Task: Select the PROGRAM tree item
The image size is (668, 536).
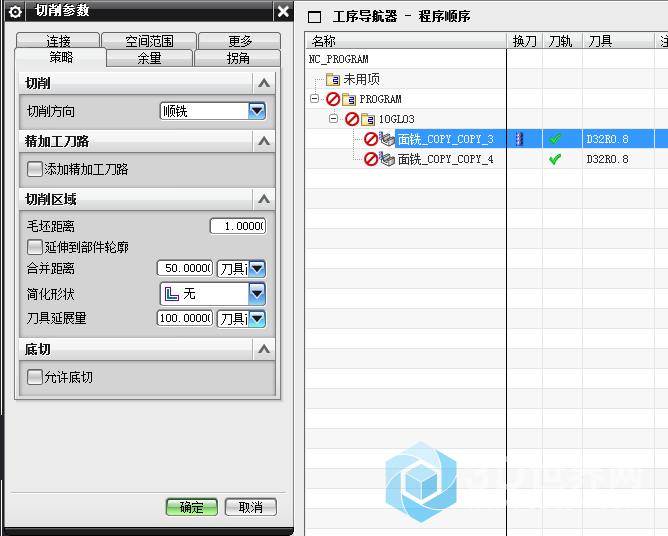Action: click(x=380, y=99)
